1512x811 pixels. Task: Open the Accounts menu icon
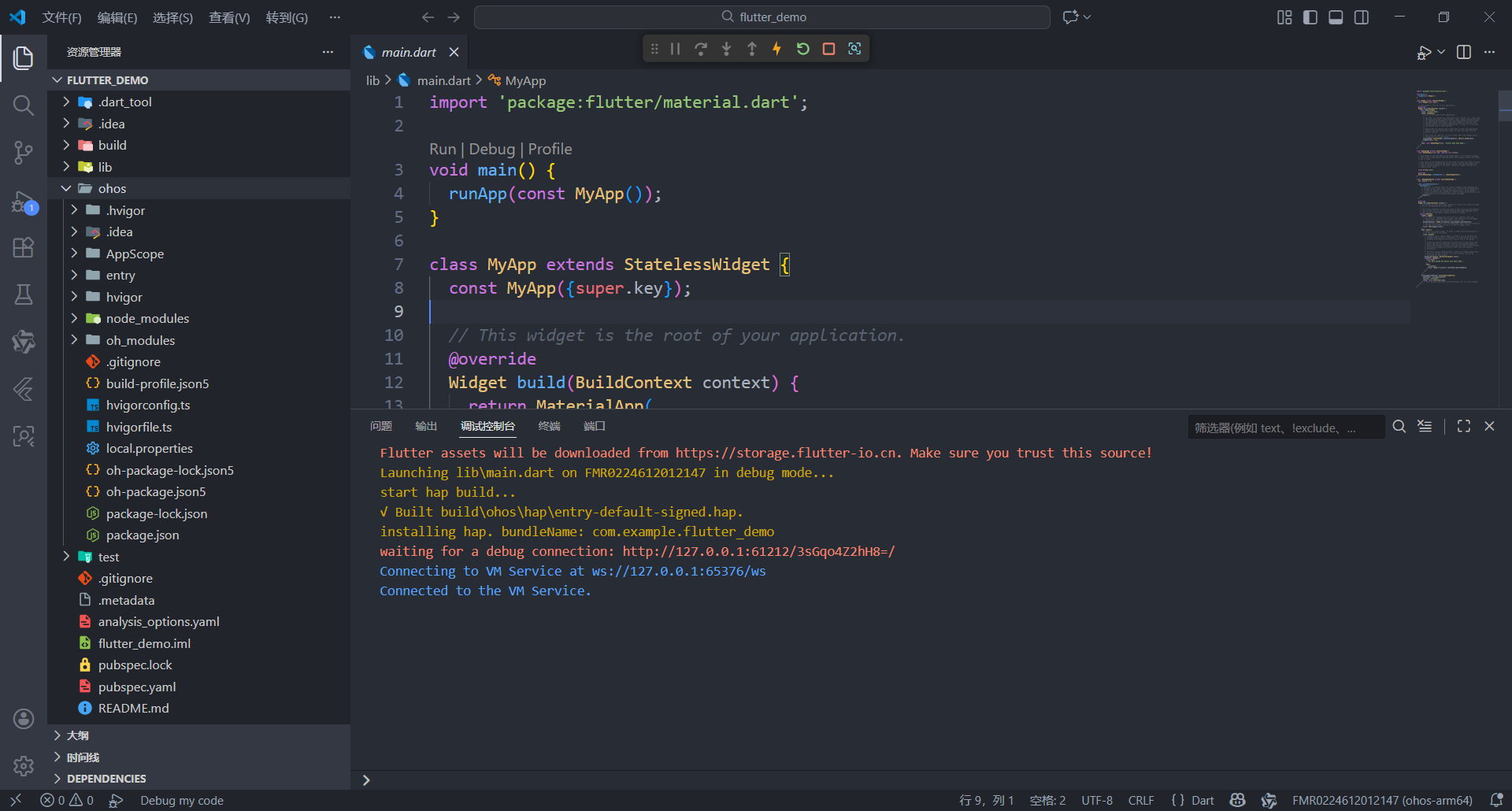24,718
